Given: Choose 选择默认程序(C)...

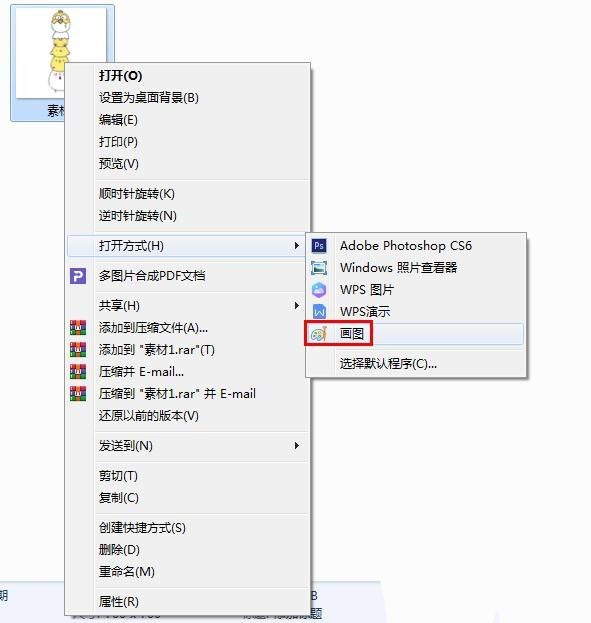Looking at the screenshot, I should point(416,364).
